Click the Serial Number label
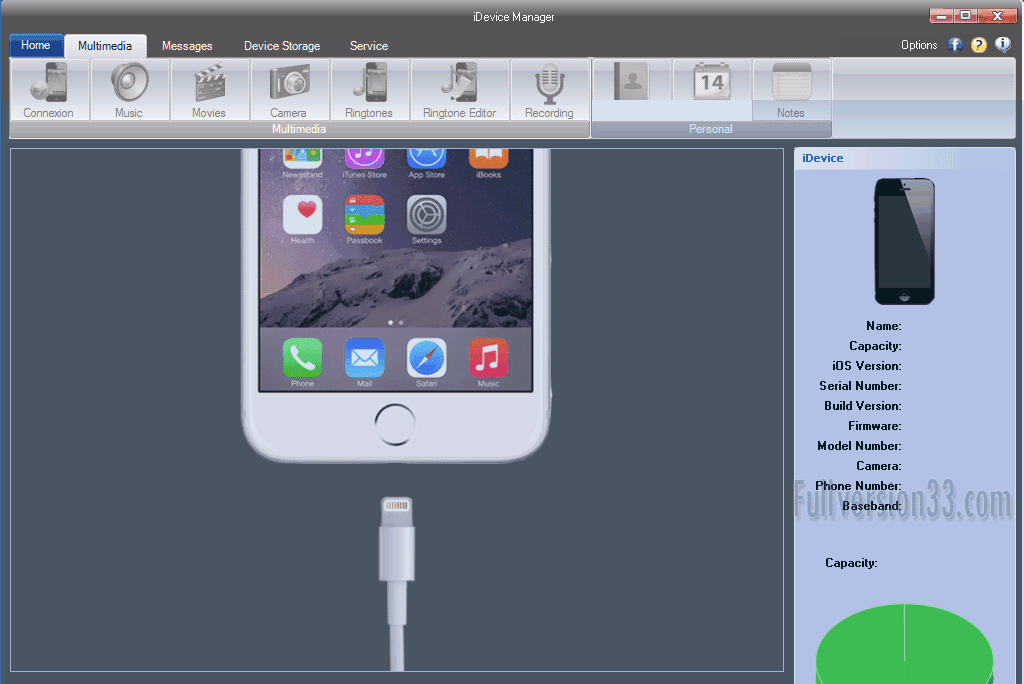 coord(860,386)
